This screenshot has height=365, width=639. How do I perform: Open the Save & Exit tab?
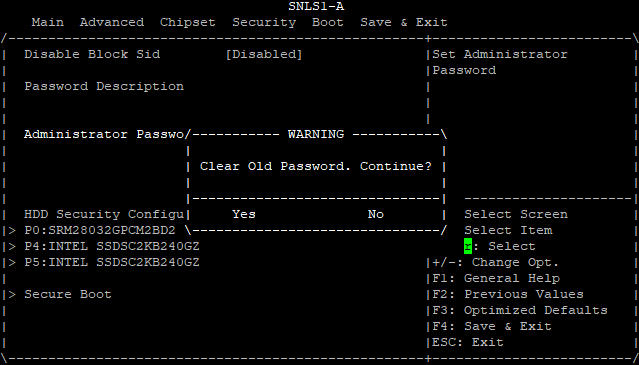(403, 22)
